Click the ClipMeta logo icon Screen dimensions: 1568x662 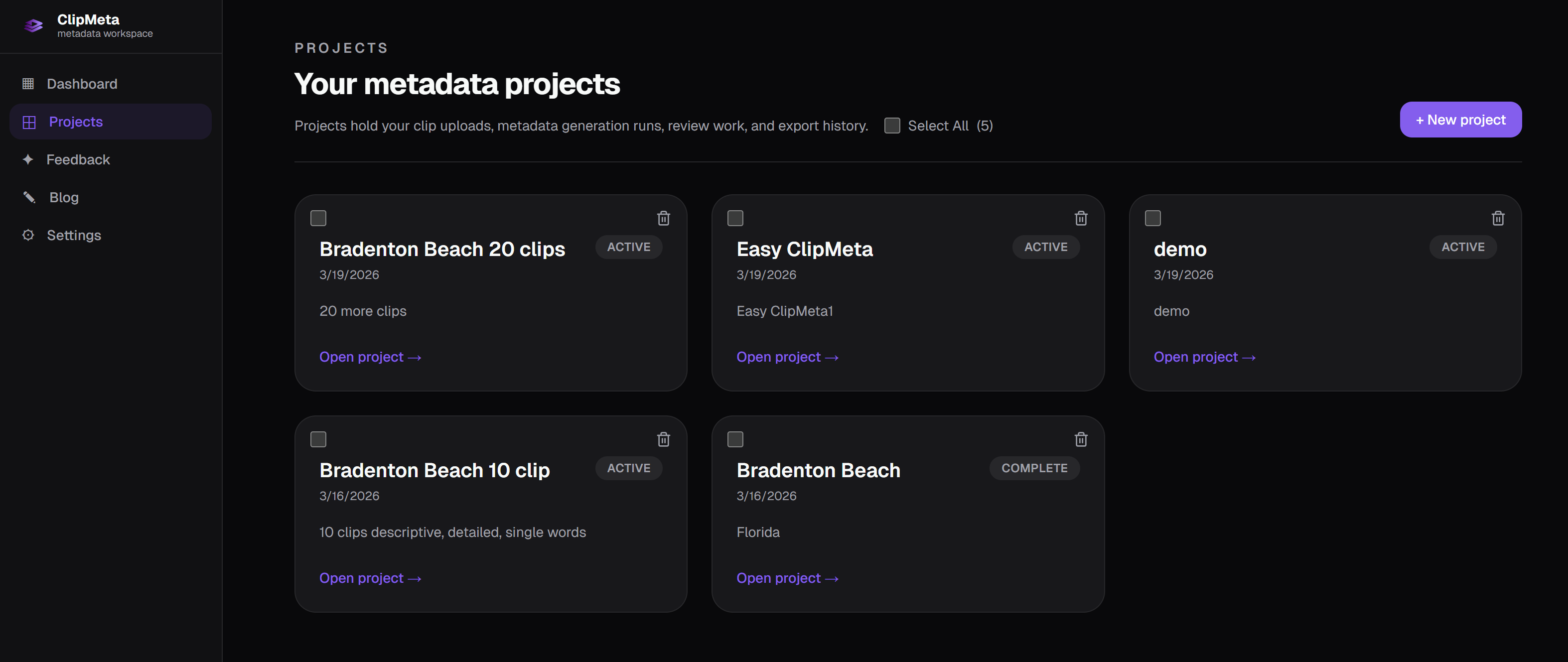tap(33, 25)
